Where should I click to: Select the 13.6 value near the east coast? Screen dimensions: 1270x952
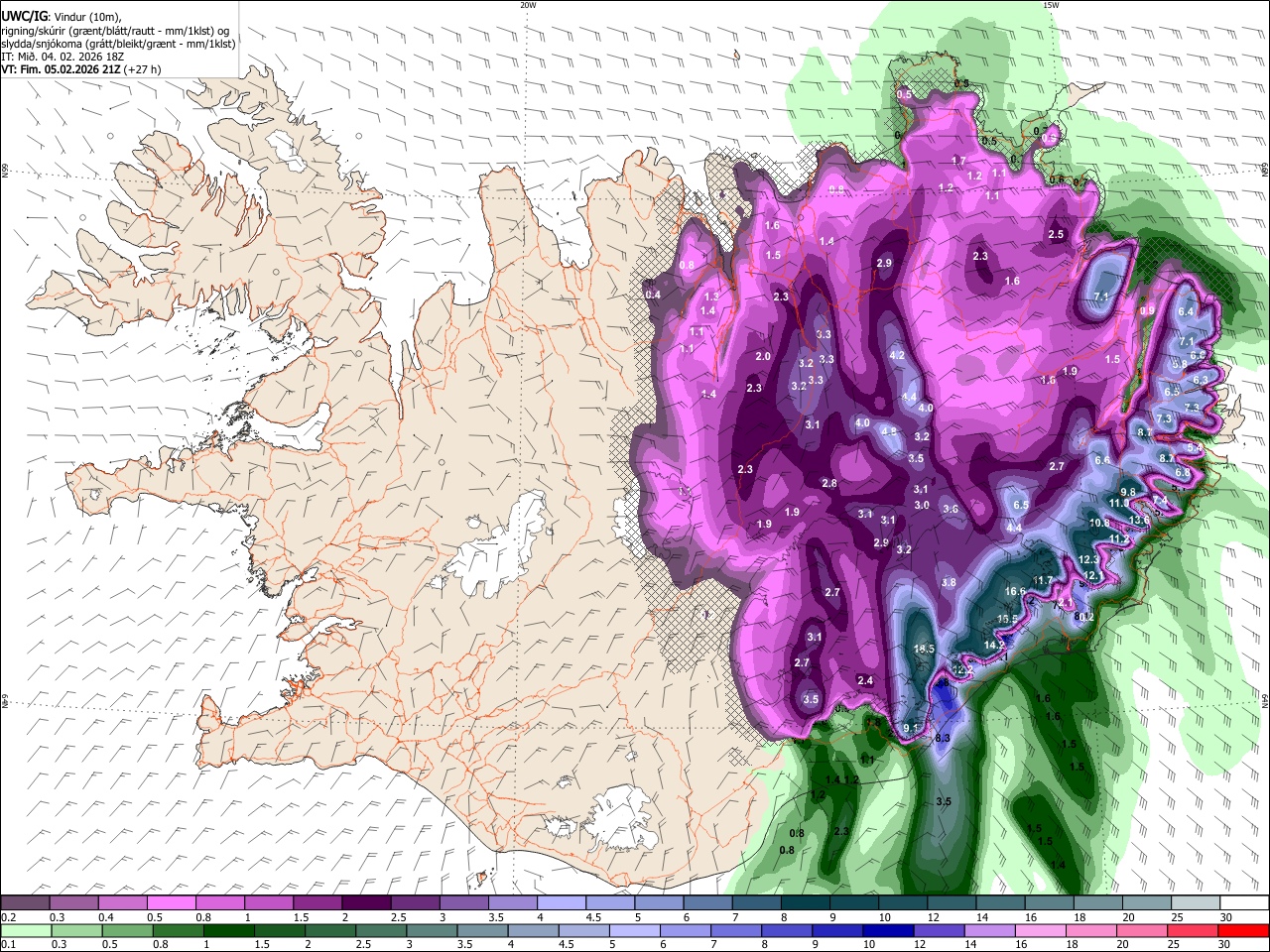1139,520
